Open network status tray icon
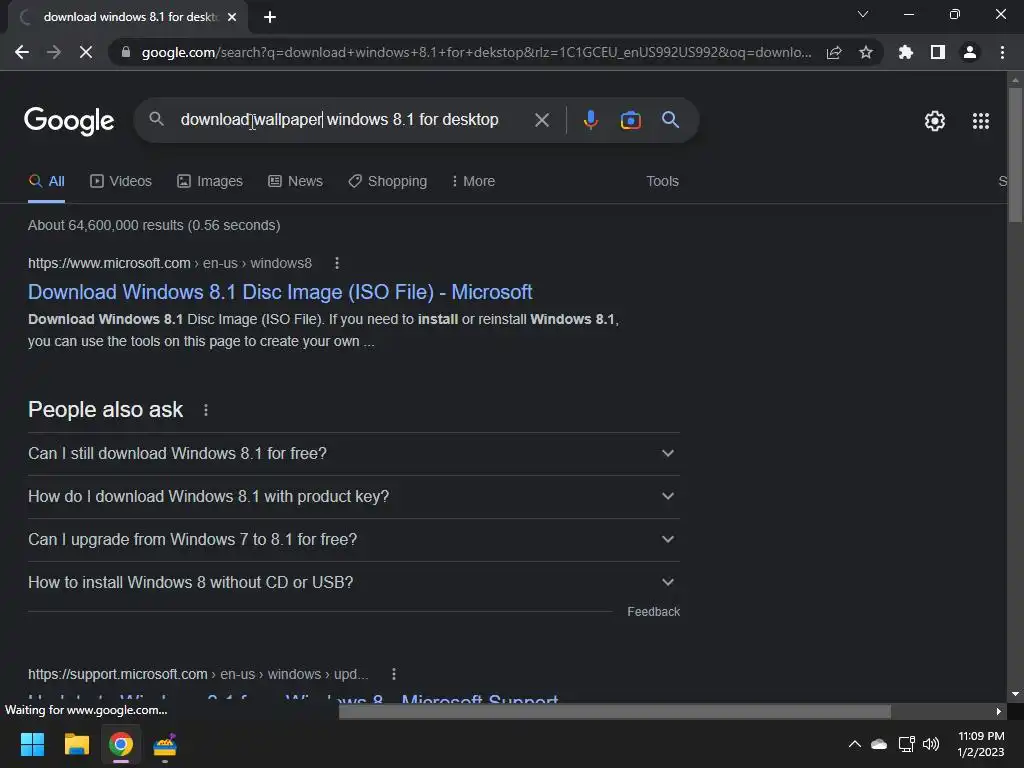 (x=906, y=744)
